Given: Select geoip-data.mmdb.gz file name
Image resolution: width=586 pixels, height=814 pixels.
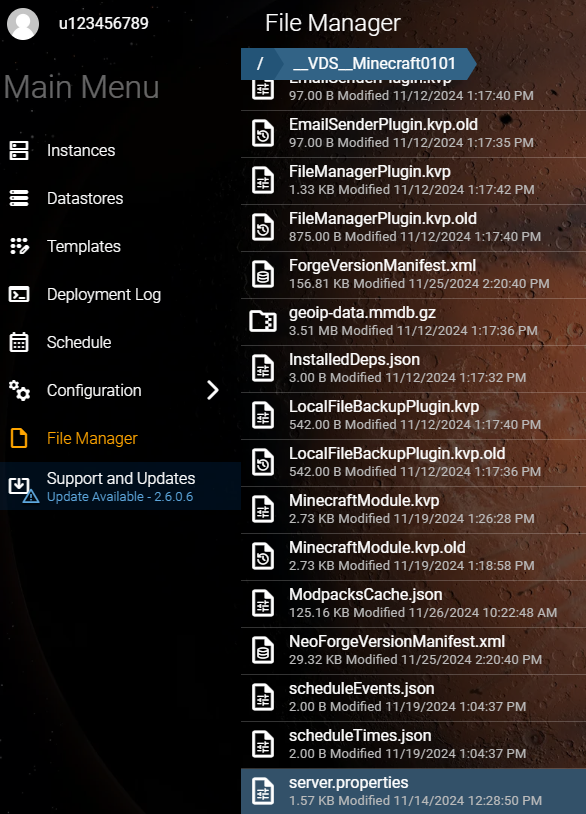Looking at the screenshot, I should [362, 313].
